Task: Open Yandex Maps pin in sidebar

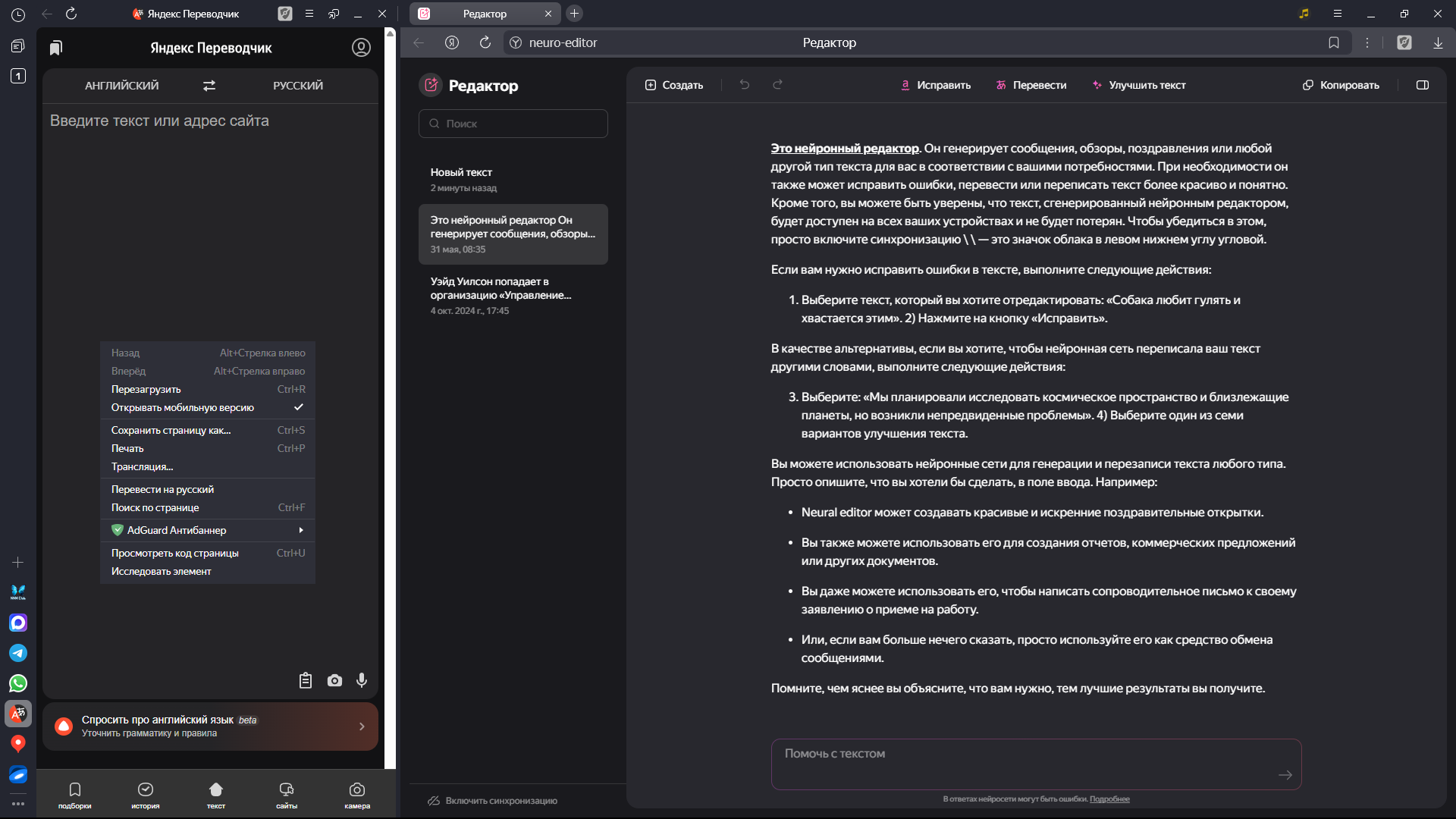Action: [x=18, y=744]
